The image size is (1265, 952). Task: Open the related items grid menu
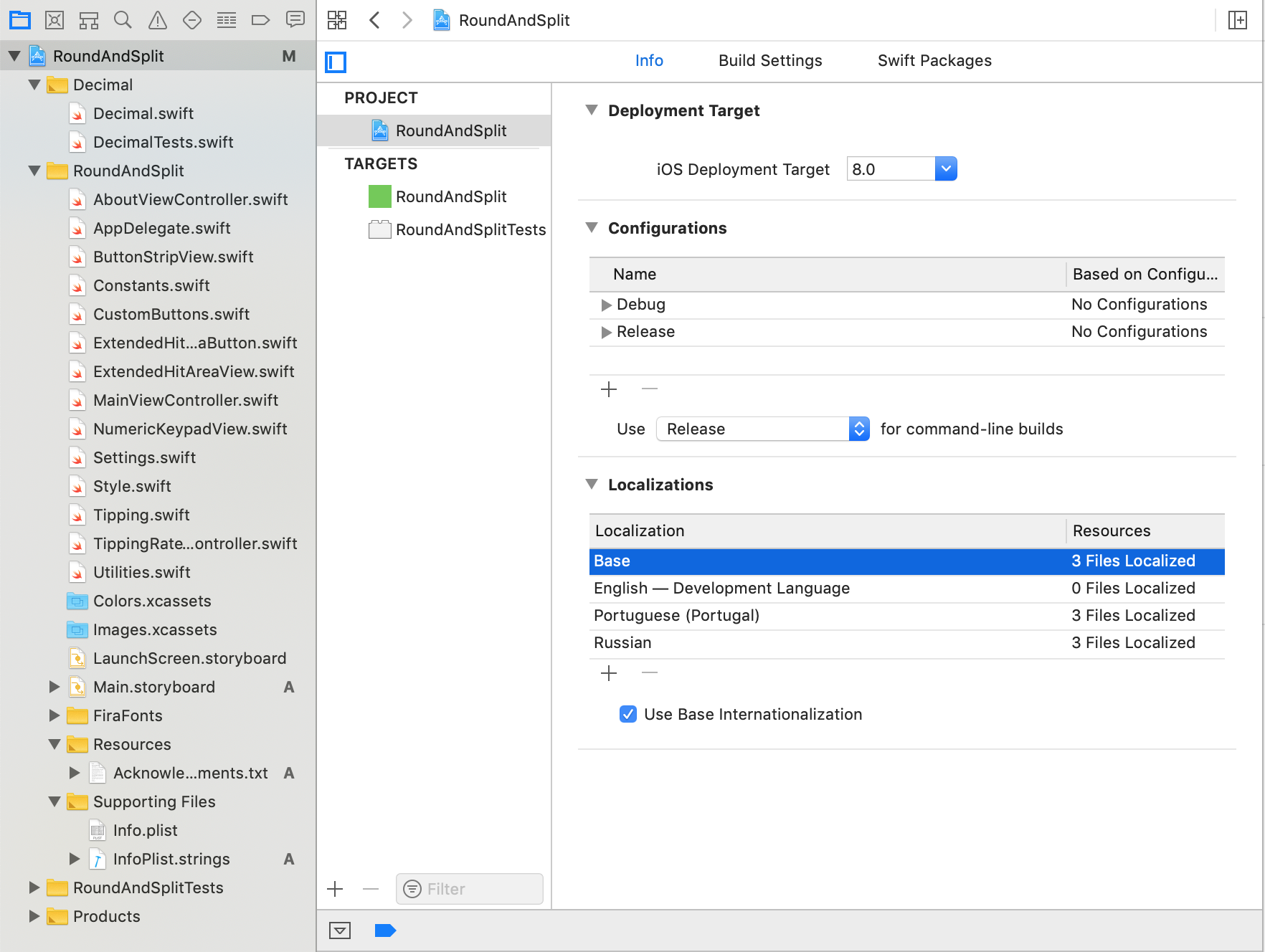(x=337, y=20)
